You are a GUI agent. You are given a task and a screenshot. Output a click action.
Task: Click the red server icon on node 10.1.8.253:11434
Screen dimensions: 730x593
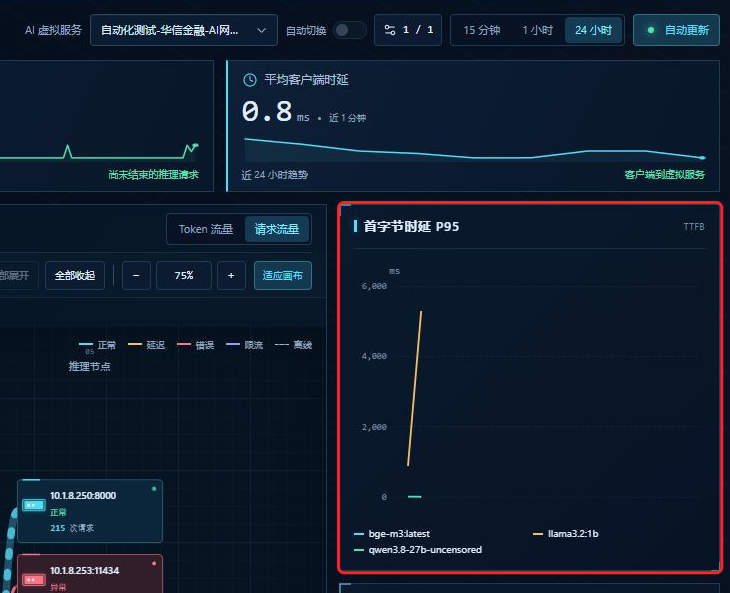point(34,580)
